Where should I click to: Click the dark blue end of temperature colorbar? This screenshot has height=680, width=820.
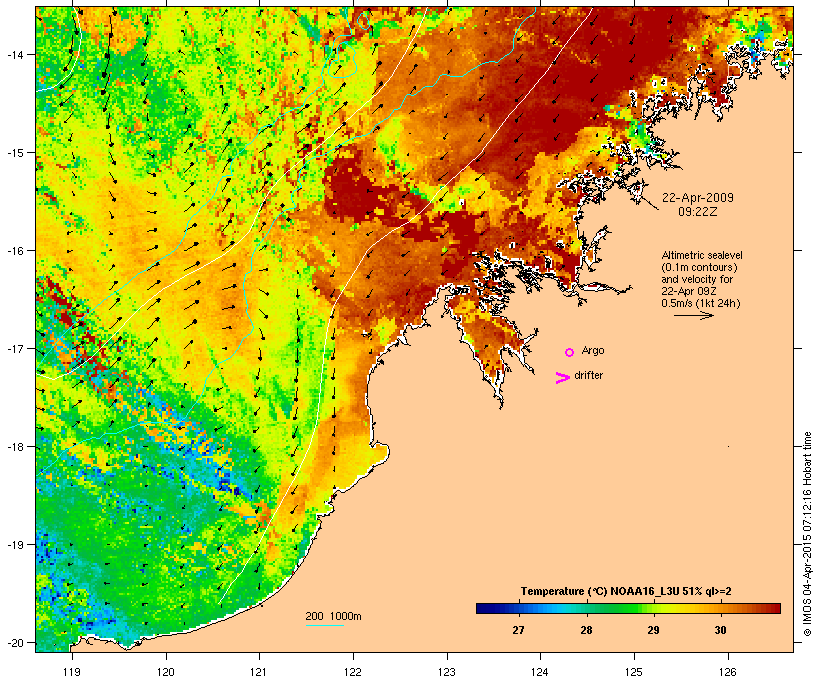tap(480, 608)
